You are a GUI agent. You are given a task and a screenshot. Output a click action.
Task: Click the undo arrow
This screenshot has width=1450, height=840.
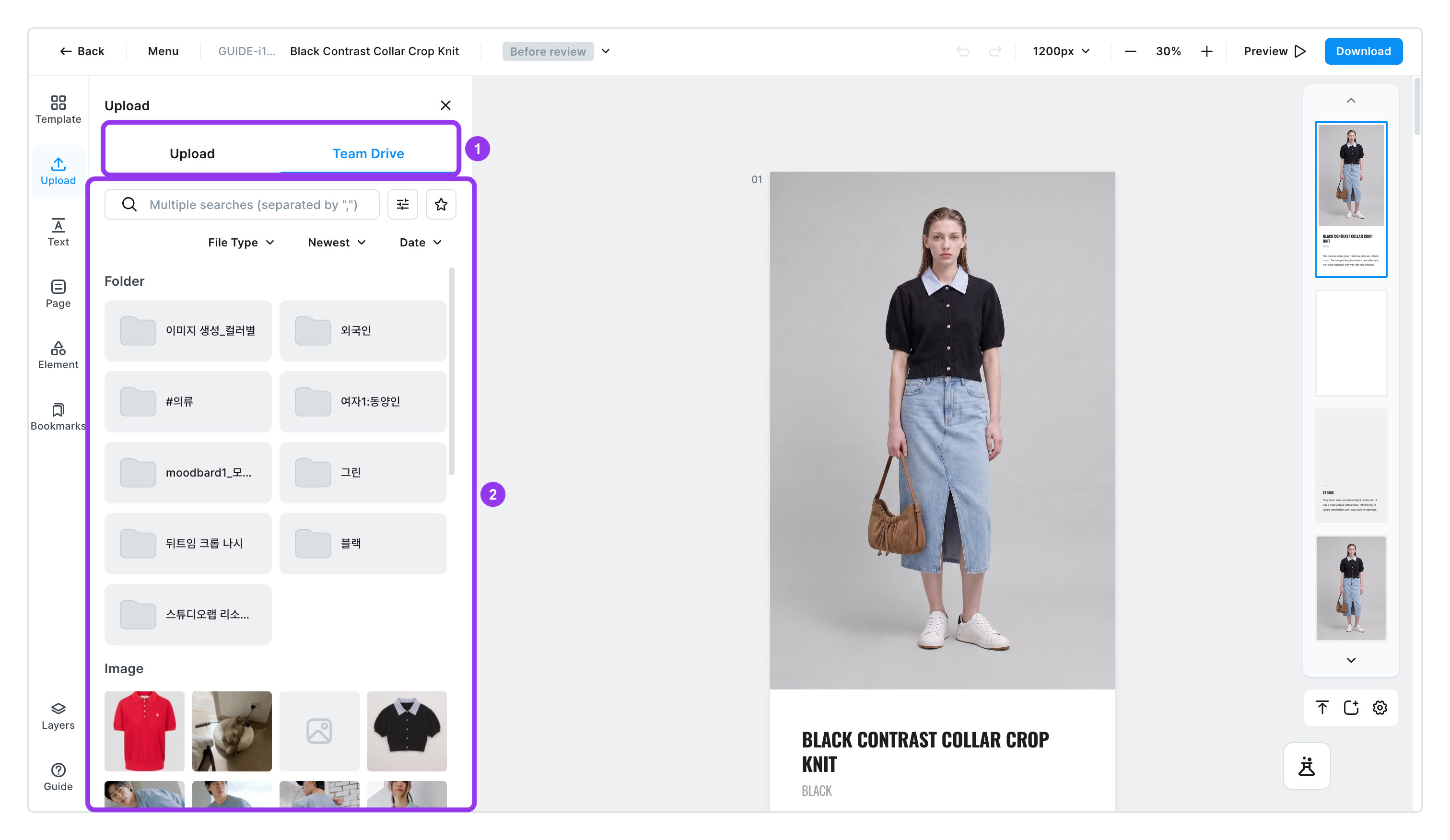click(x=963, y=51)
